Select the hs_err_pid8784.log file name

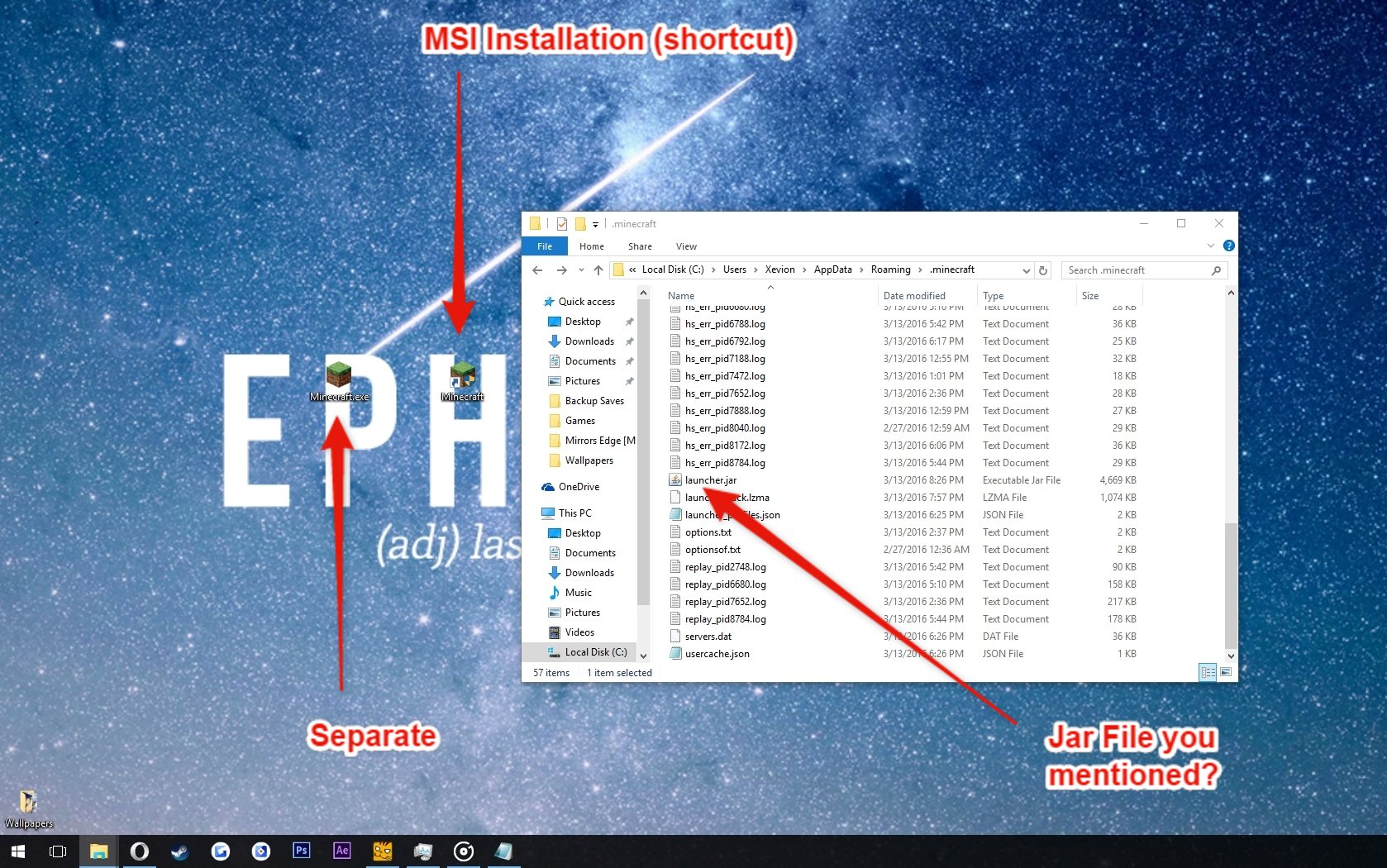725,463
